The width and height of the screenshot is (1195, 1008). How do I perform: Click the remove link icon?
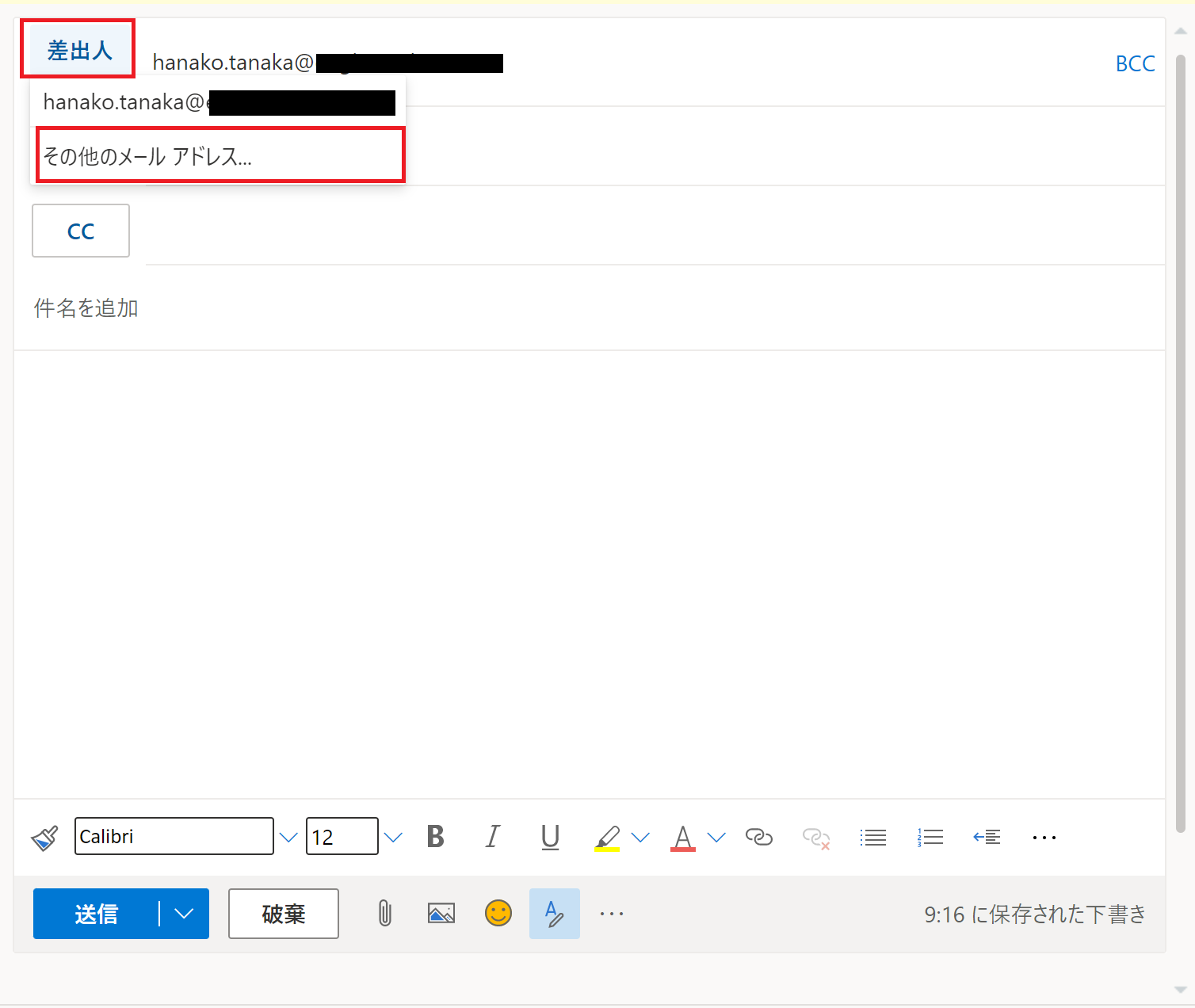pos(815,838)
